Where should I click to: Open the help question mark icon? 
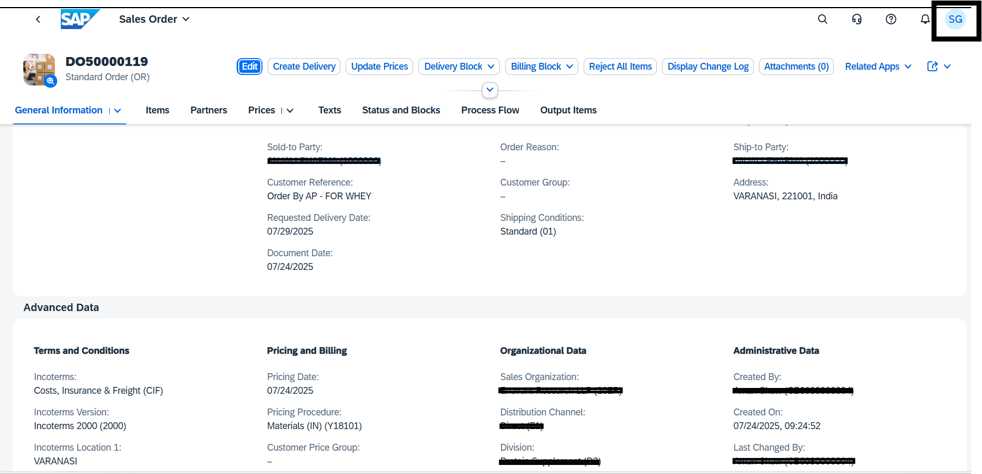891,19
